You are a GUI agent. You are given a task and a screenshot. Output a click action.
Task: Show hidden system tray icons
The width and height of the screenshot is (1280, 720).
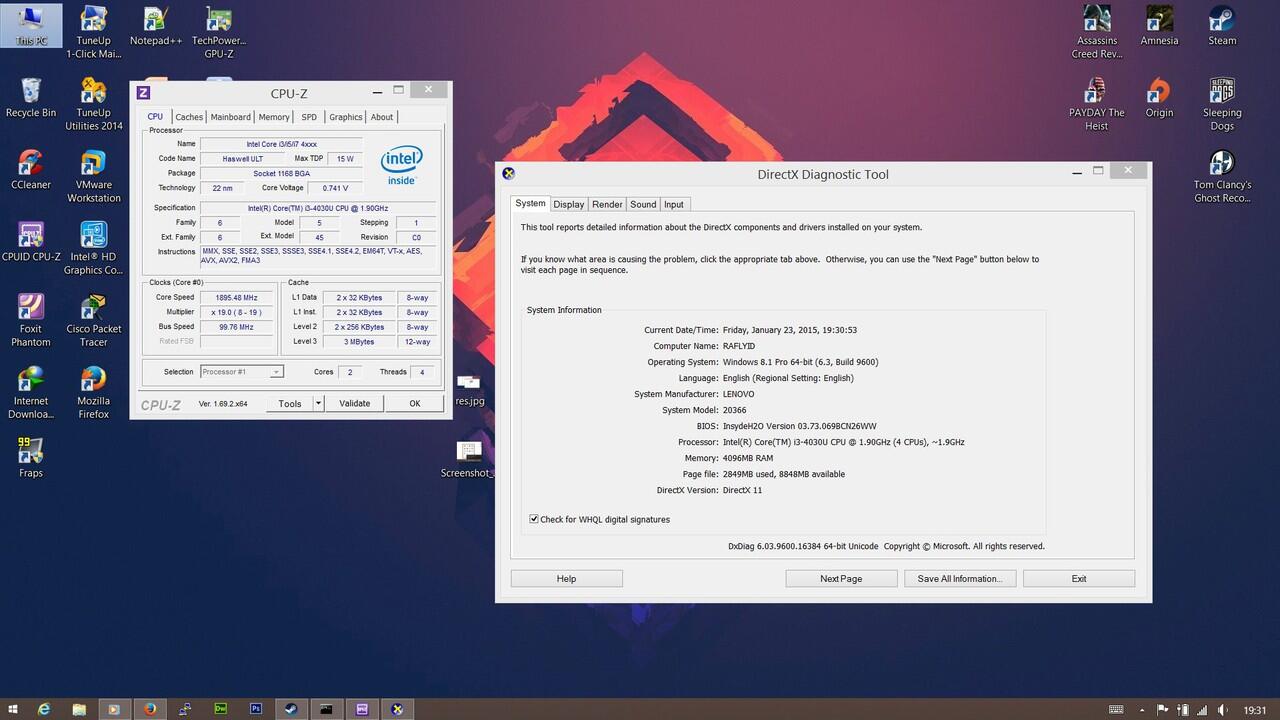1141,710
